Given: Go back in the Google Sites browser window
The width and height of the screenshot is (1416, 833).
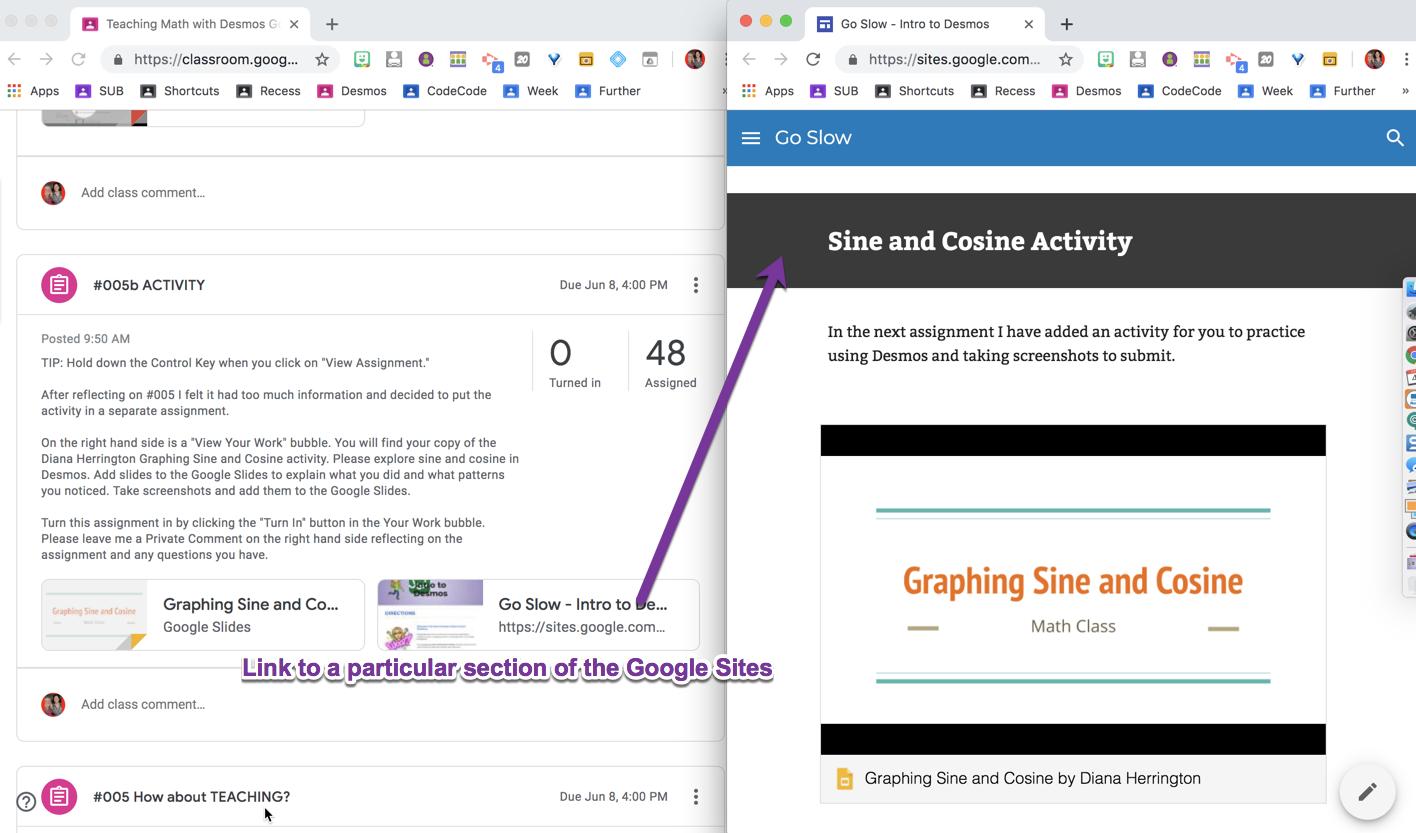Looking at the screenshot, I should [749, 59].
